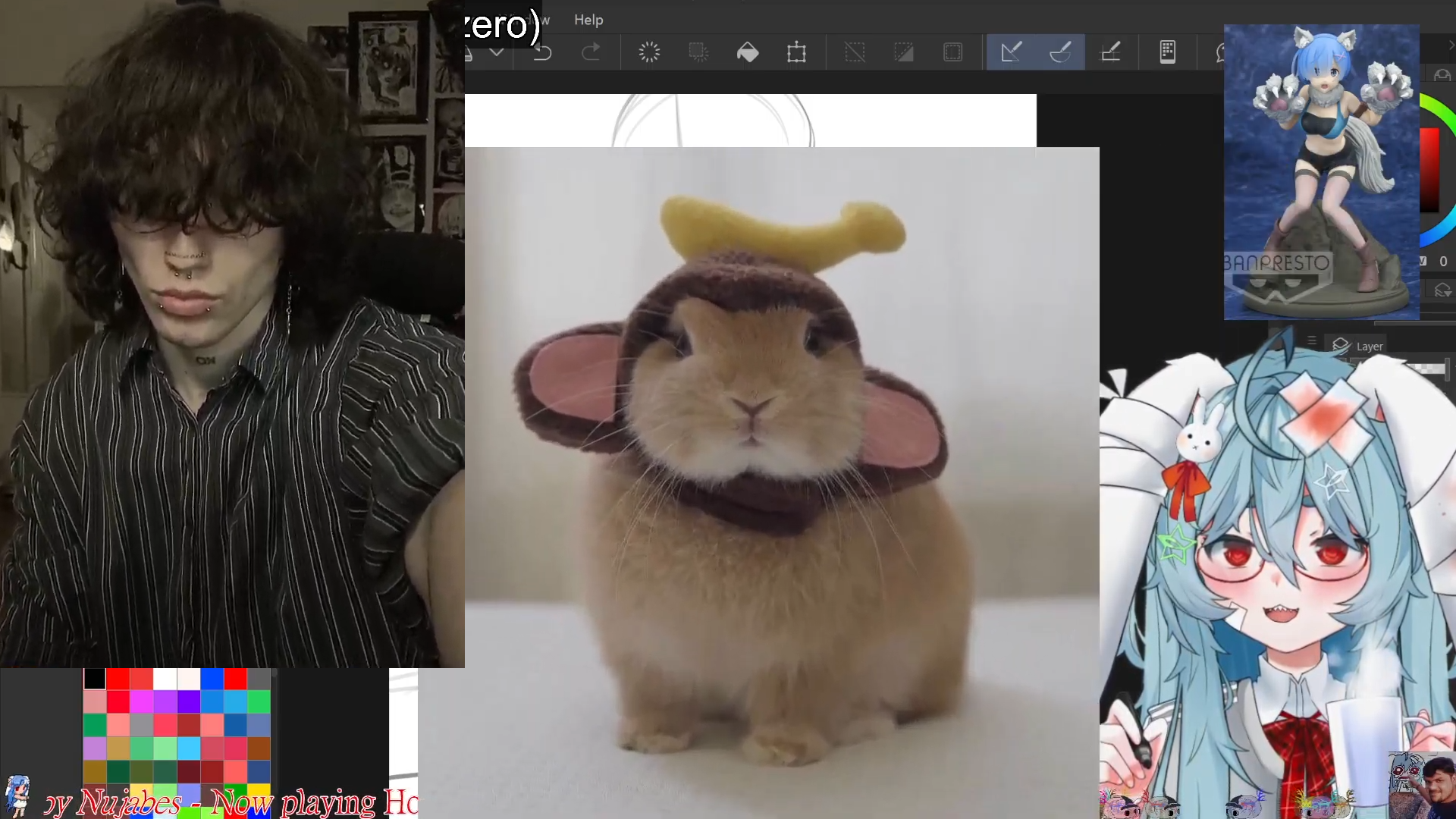Pick the magenta swatch in color set

[x=141, y=702]
